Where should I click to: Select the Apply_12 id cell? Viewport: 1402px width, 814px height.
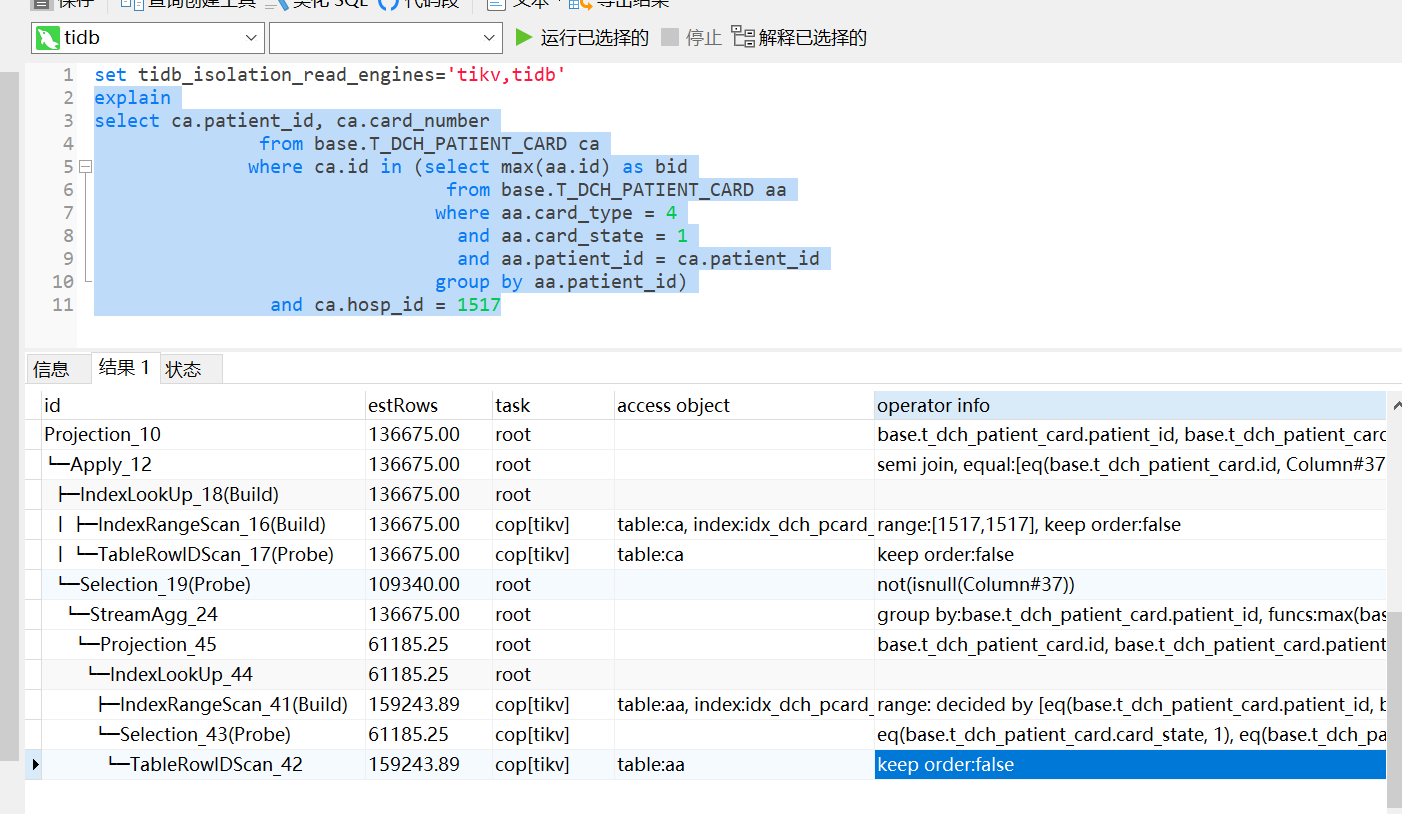203,464
